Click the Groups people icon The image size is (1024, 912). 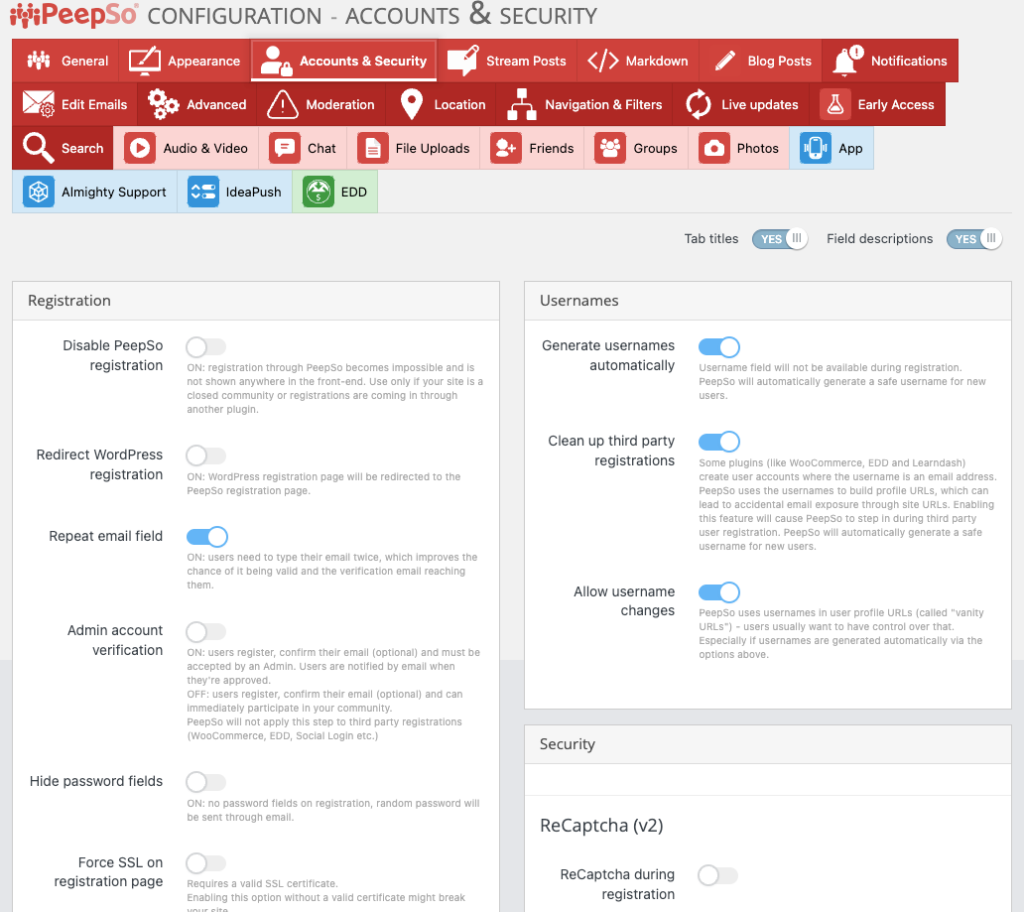pos(610,148)
